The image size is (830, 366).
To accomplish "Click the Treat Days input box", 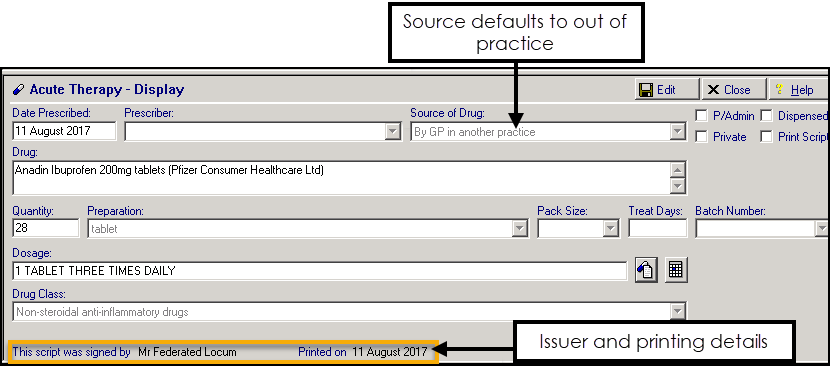I will pyautogui.click(x=658, y=229).
